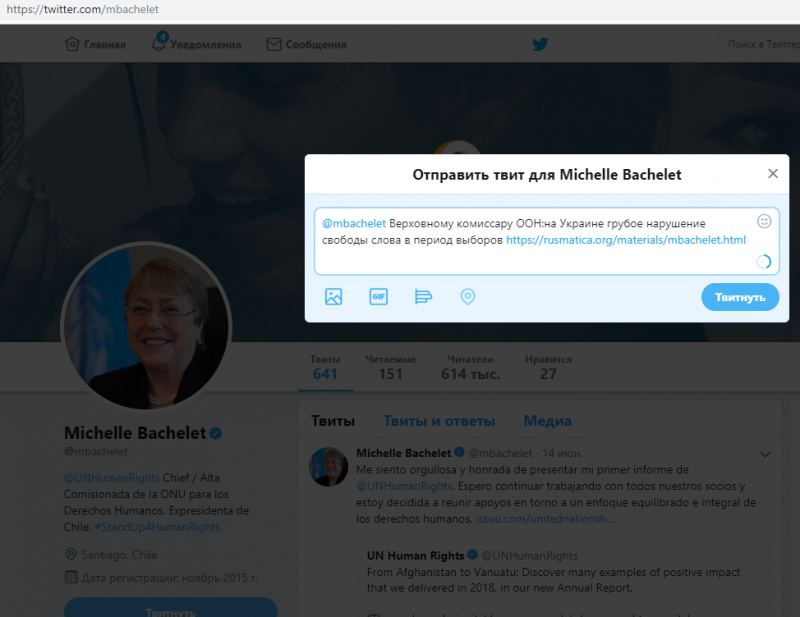Open tweet author name Michelle Bachelet in timeline

click(x=404, y=453)
